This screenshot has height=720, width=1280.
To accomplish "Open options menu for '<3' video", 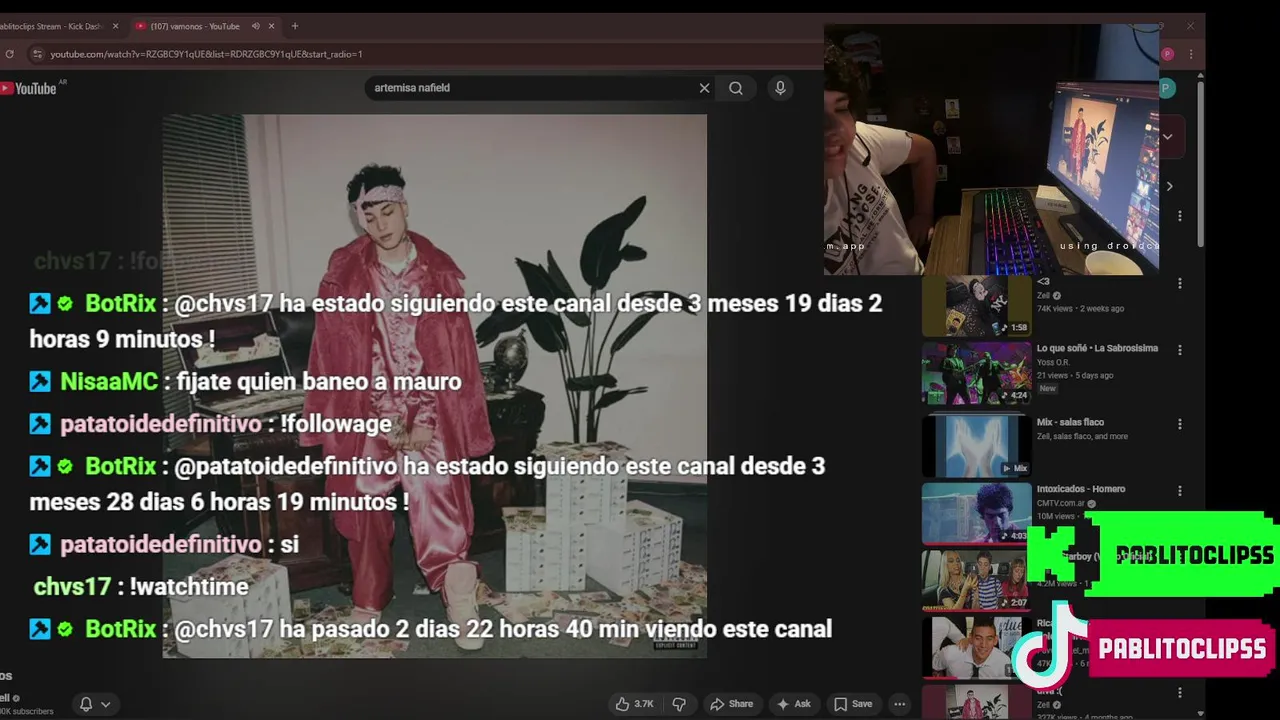I will (1179, 284).
